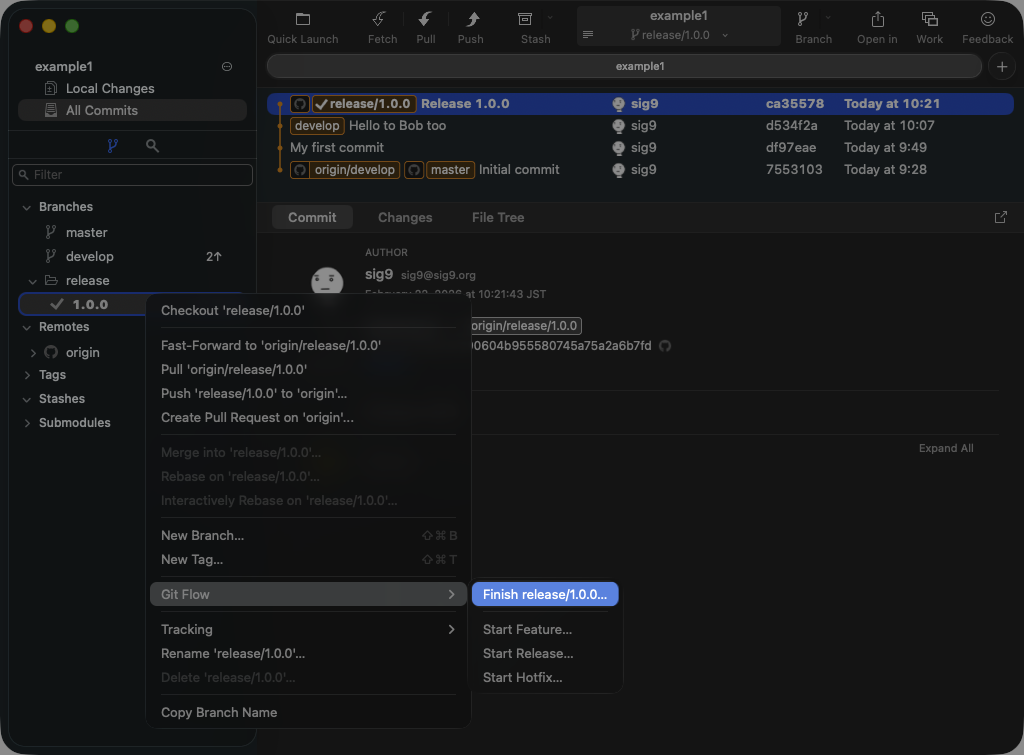Select the develop branch in the sidebar
Screen dimensions: 1024x755
pos(90,256)
